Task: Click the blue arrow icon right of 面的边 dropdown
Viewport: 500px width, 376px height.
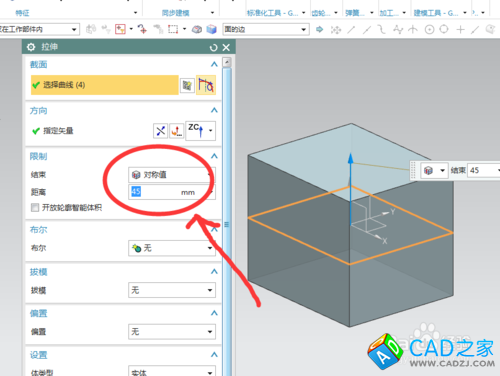Action: [319, 29]
